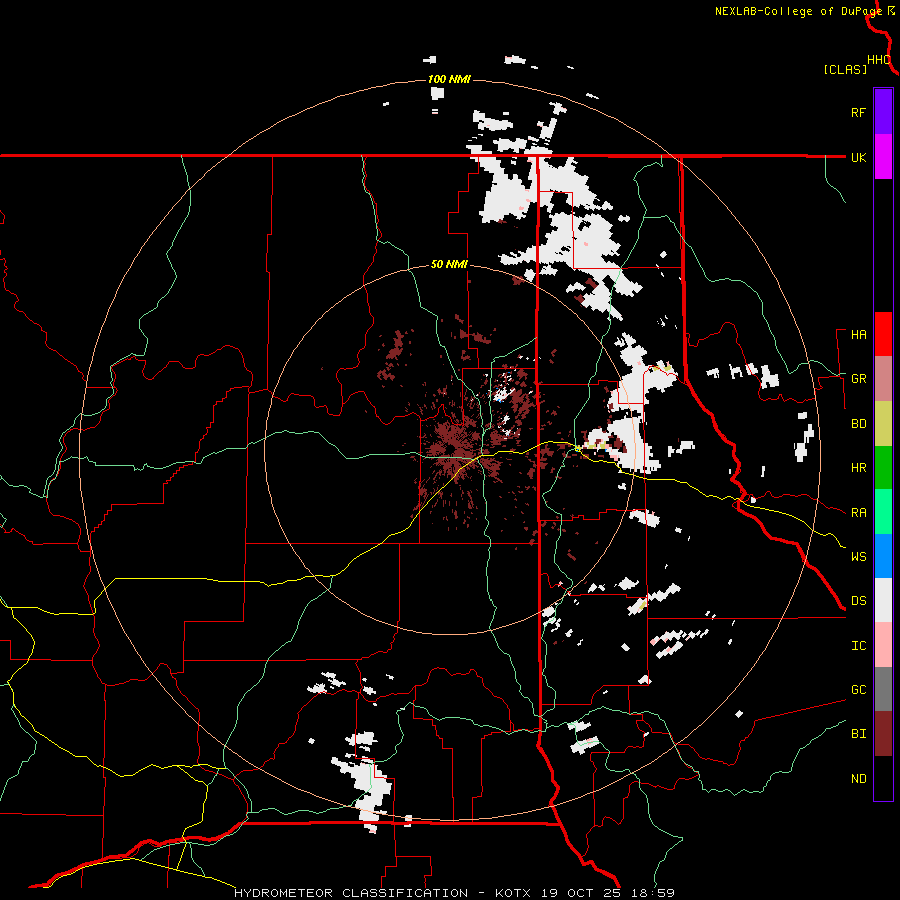Click the IC legend label
The height and width of the screenshot is (900, 900).
(858, 646)
